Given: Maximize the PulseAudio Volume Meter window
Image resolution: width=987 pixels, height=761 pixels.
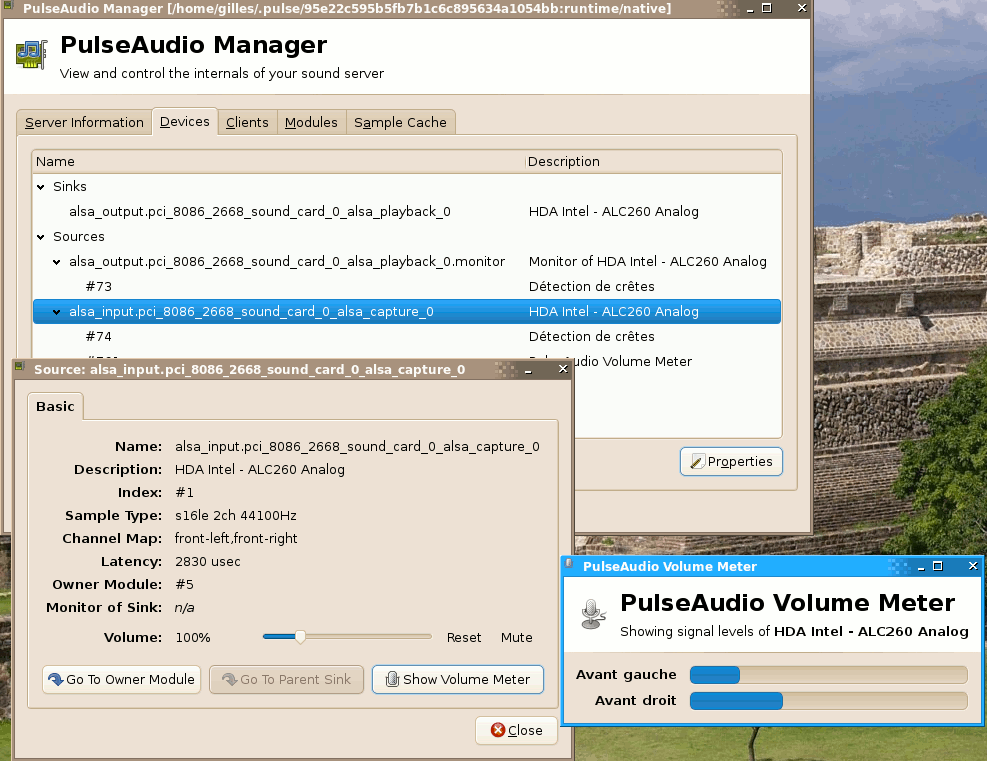Looking at the screenshot, I should coord(937,566).
